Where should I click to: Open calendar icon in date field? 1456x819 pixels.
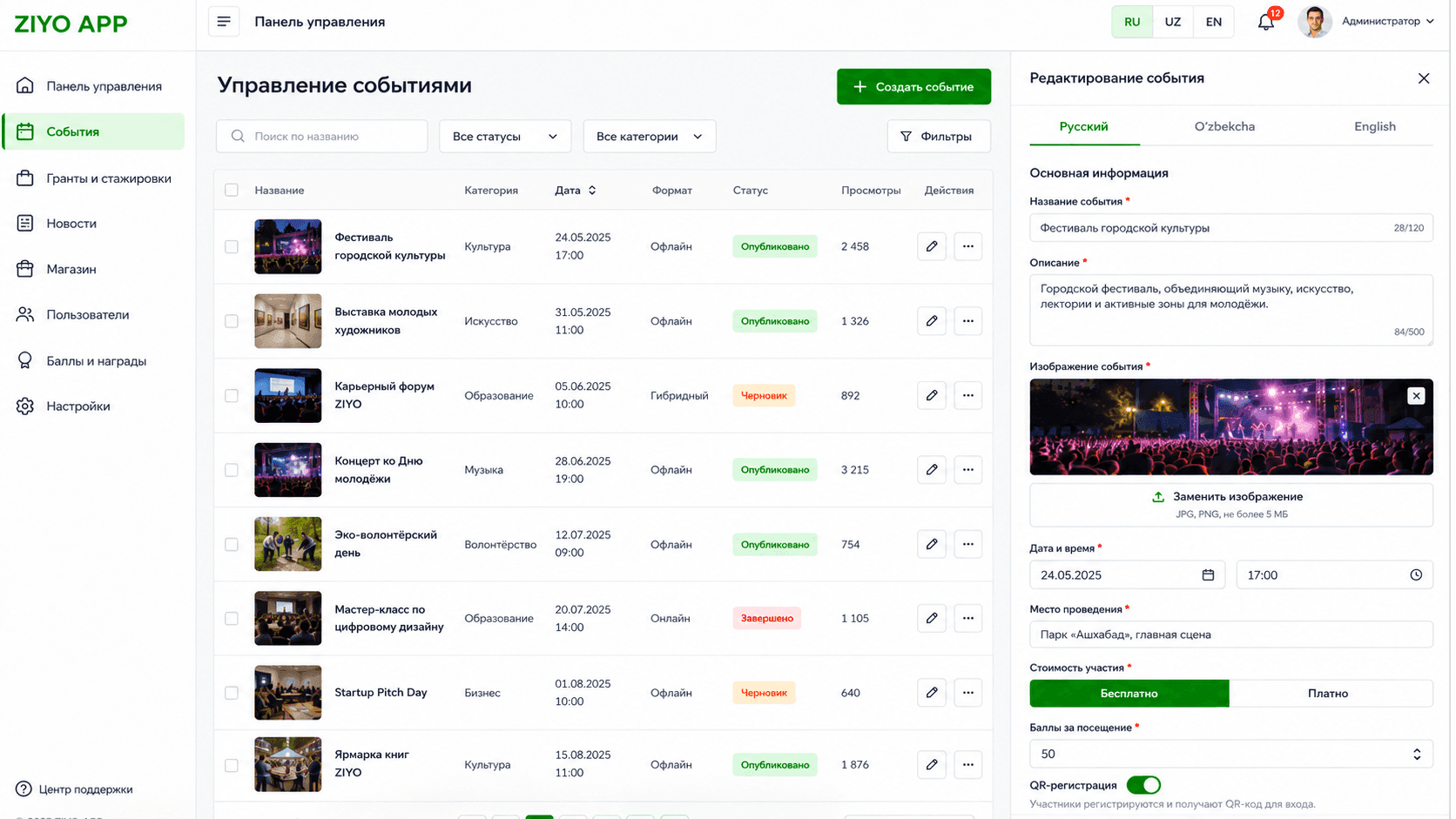point(1208,575)
